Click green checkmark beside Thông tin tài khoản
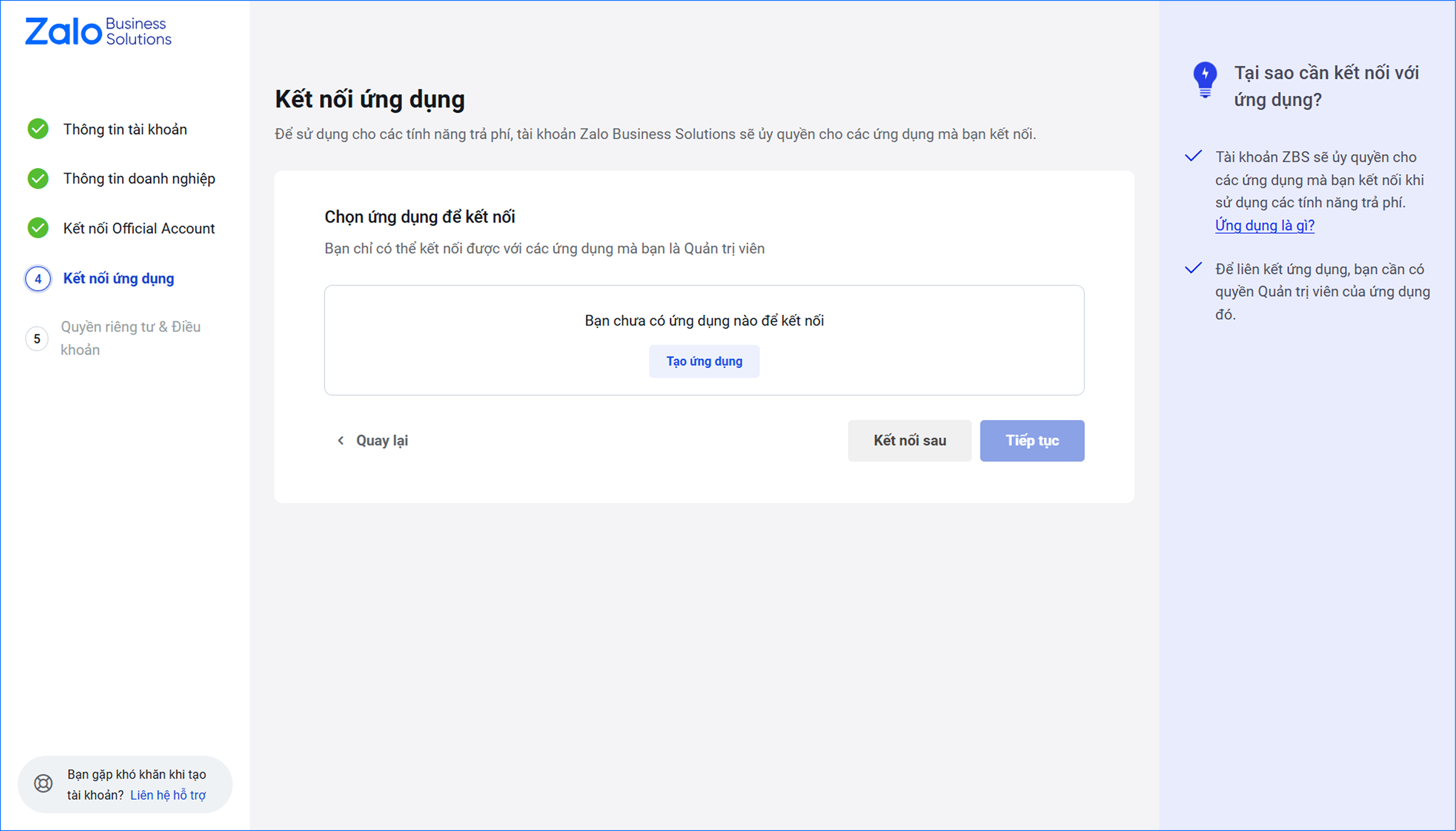This screenshot has height=831, width=1456. click(38, 129)
